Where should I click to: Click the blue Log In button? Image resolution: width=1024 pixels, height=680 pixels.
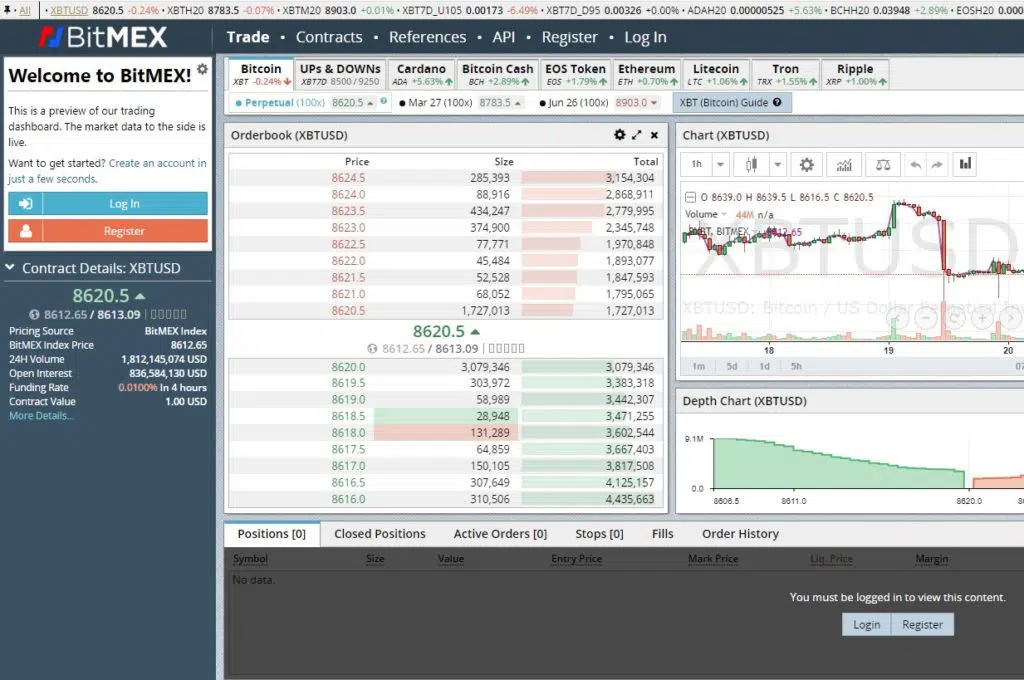click(108, 204)
